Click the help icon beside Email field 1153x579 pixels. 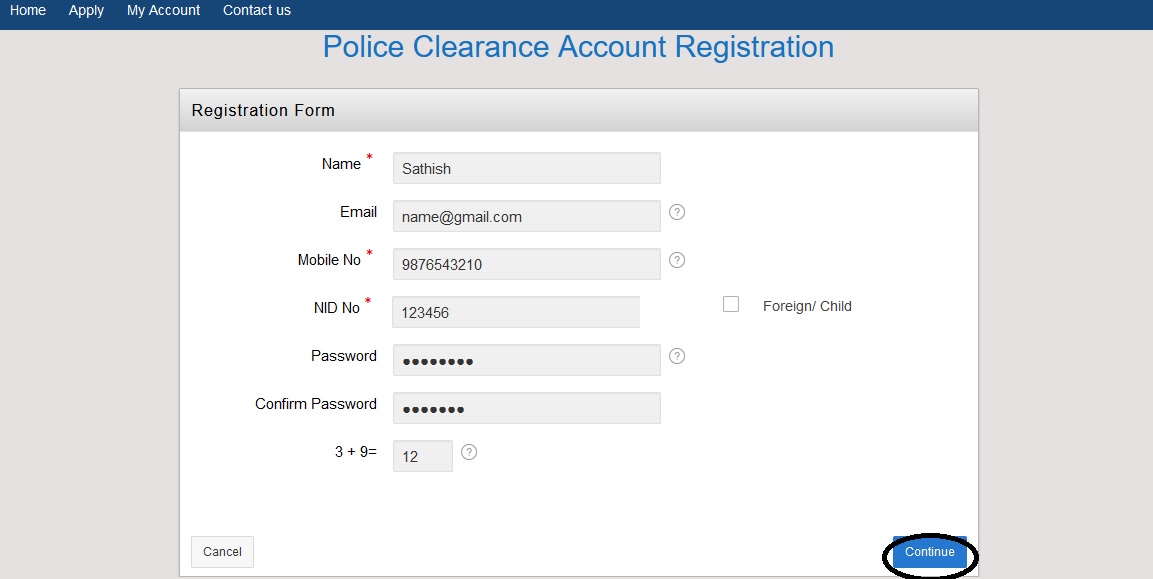click(x=677, y=212)
